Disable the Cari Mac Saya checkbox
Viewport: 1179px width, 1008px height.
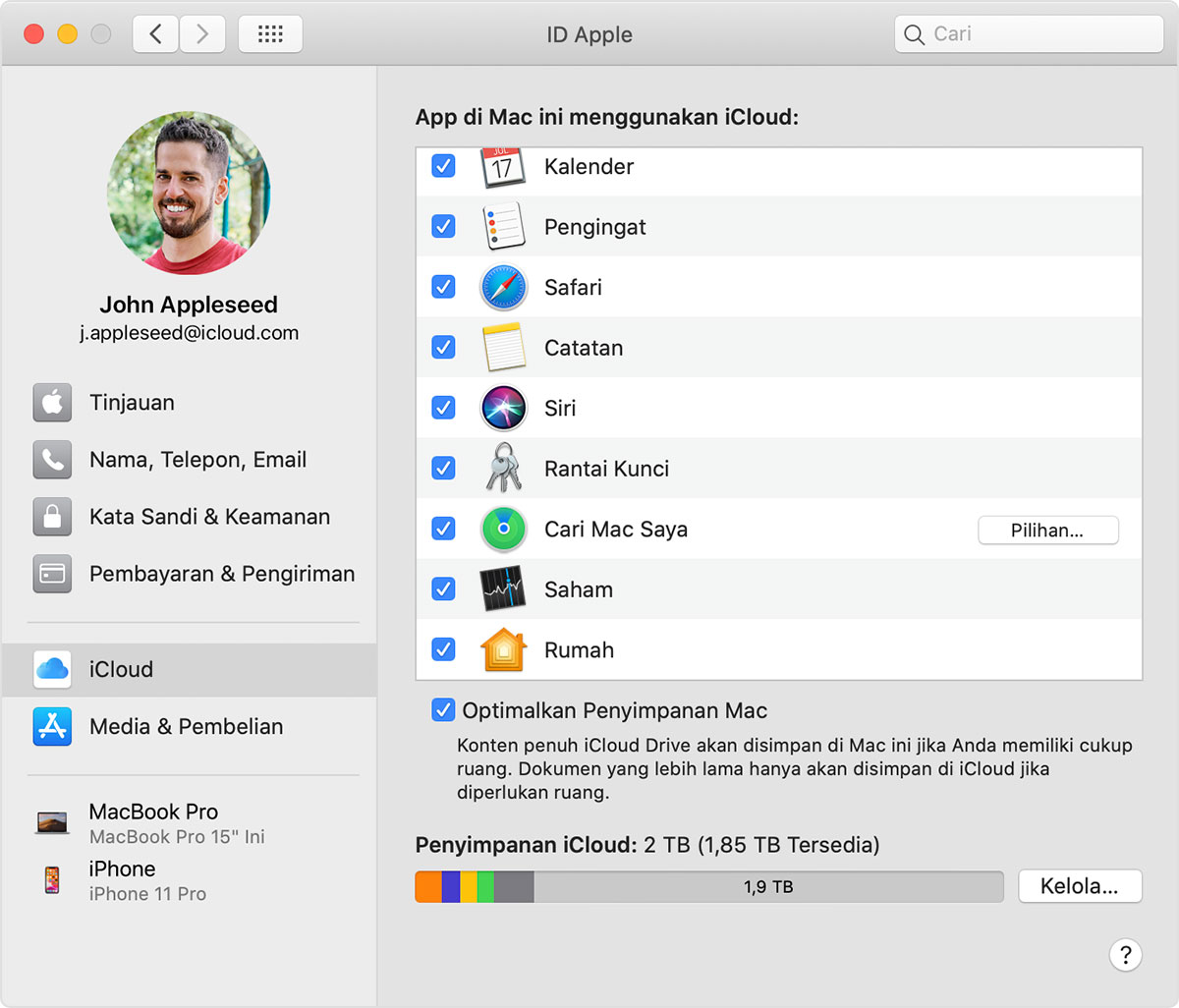443,529
